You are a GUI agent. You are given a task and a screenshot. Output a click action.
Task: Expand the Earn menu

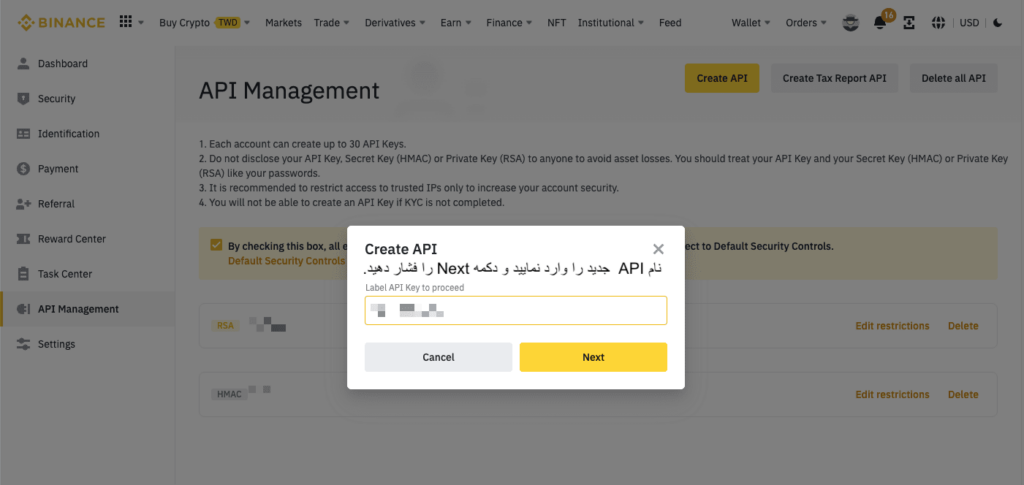pyautogui.click(x=456, y=23)
